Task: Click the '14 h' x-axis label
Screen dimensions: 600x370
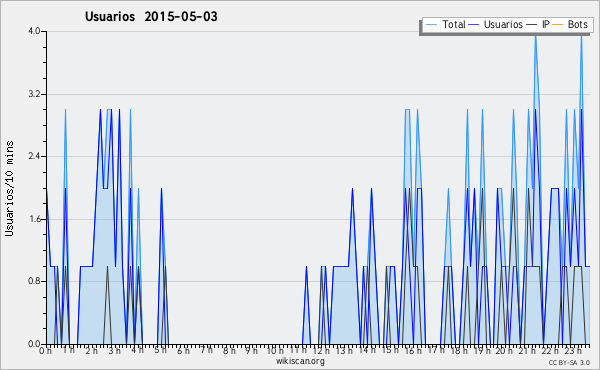Action: point(367,350)
